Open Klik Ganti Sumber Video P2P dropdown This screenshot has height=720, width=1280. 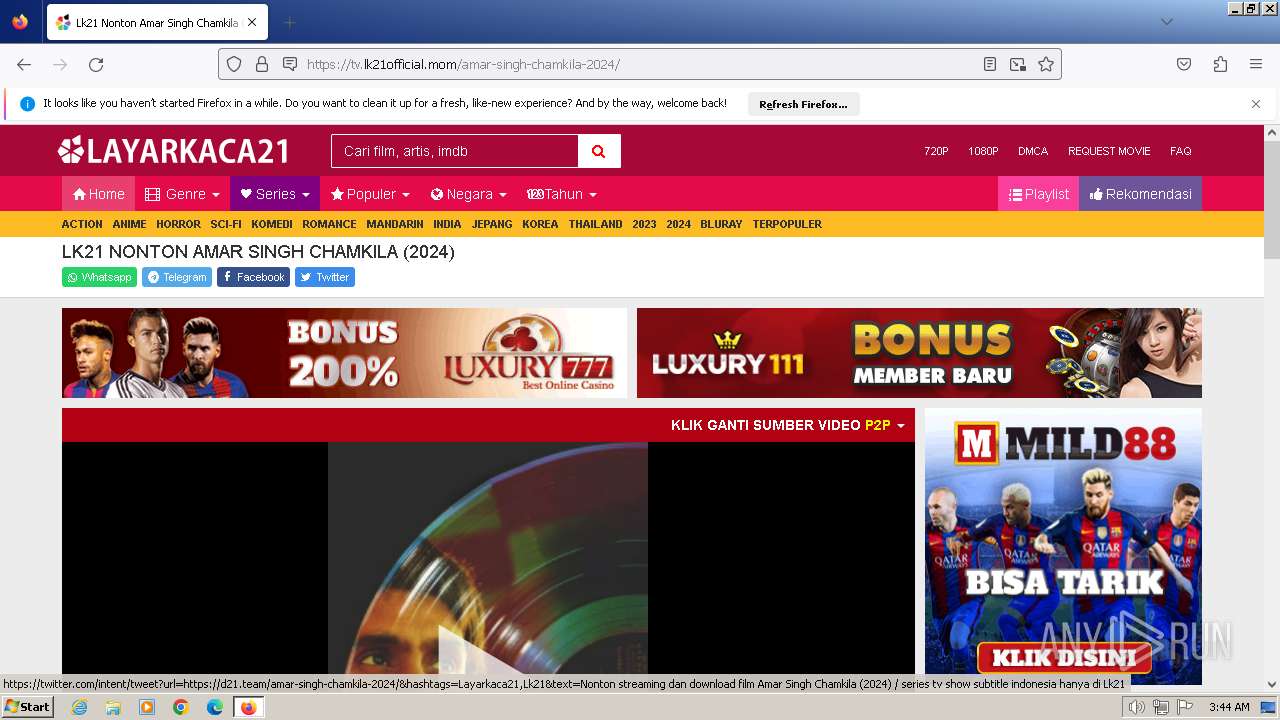pyautogui.click(x=788, y=425)
